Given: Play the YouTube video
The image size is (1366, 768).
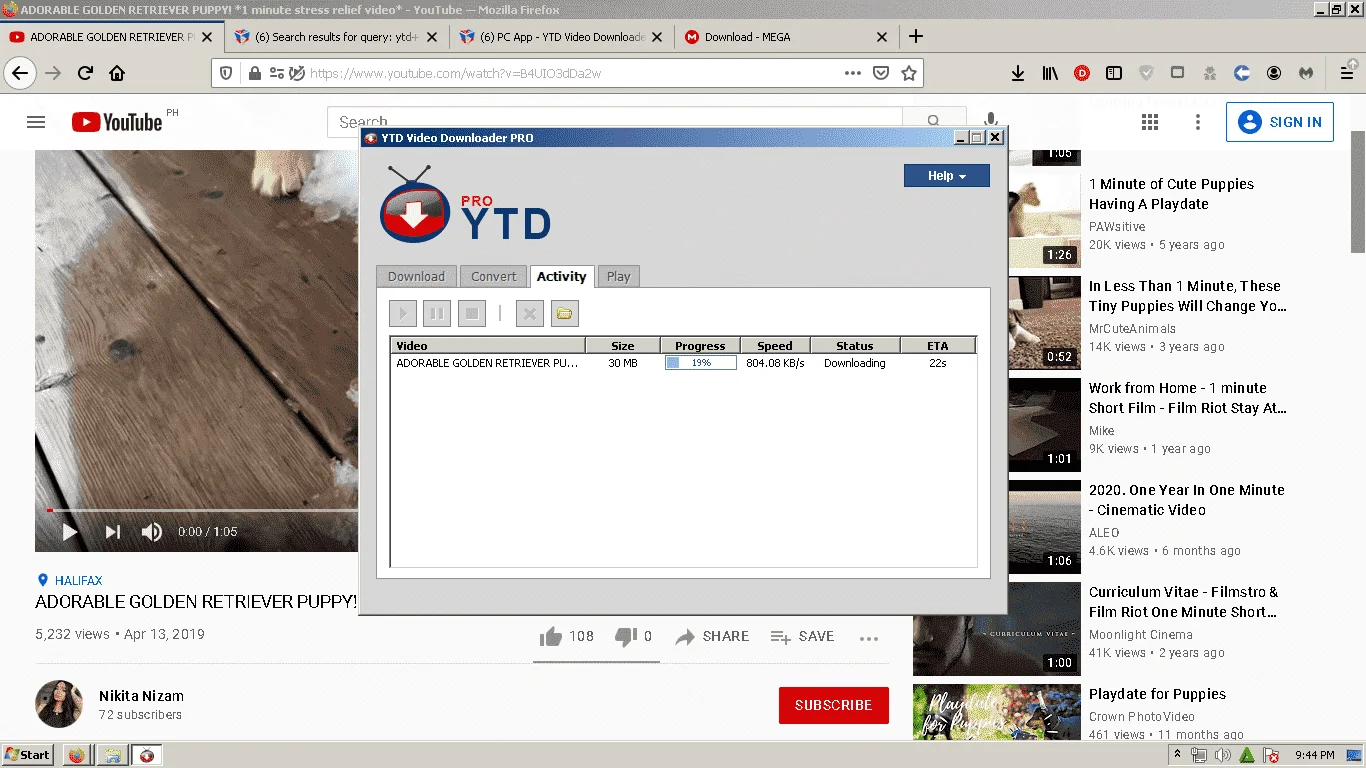Looking at the screenshot, I should [70, 532].
